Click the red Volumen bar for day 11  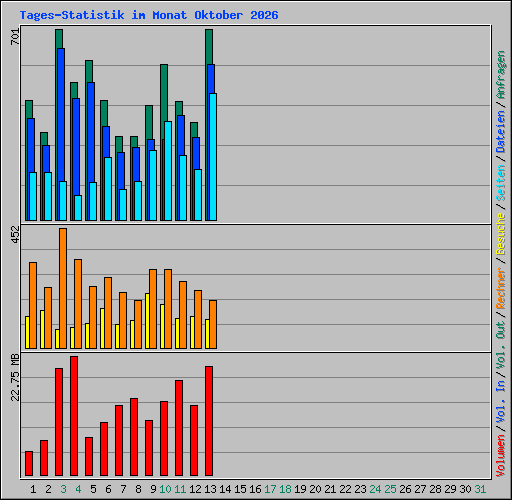point(179,428)
